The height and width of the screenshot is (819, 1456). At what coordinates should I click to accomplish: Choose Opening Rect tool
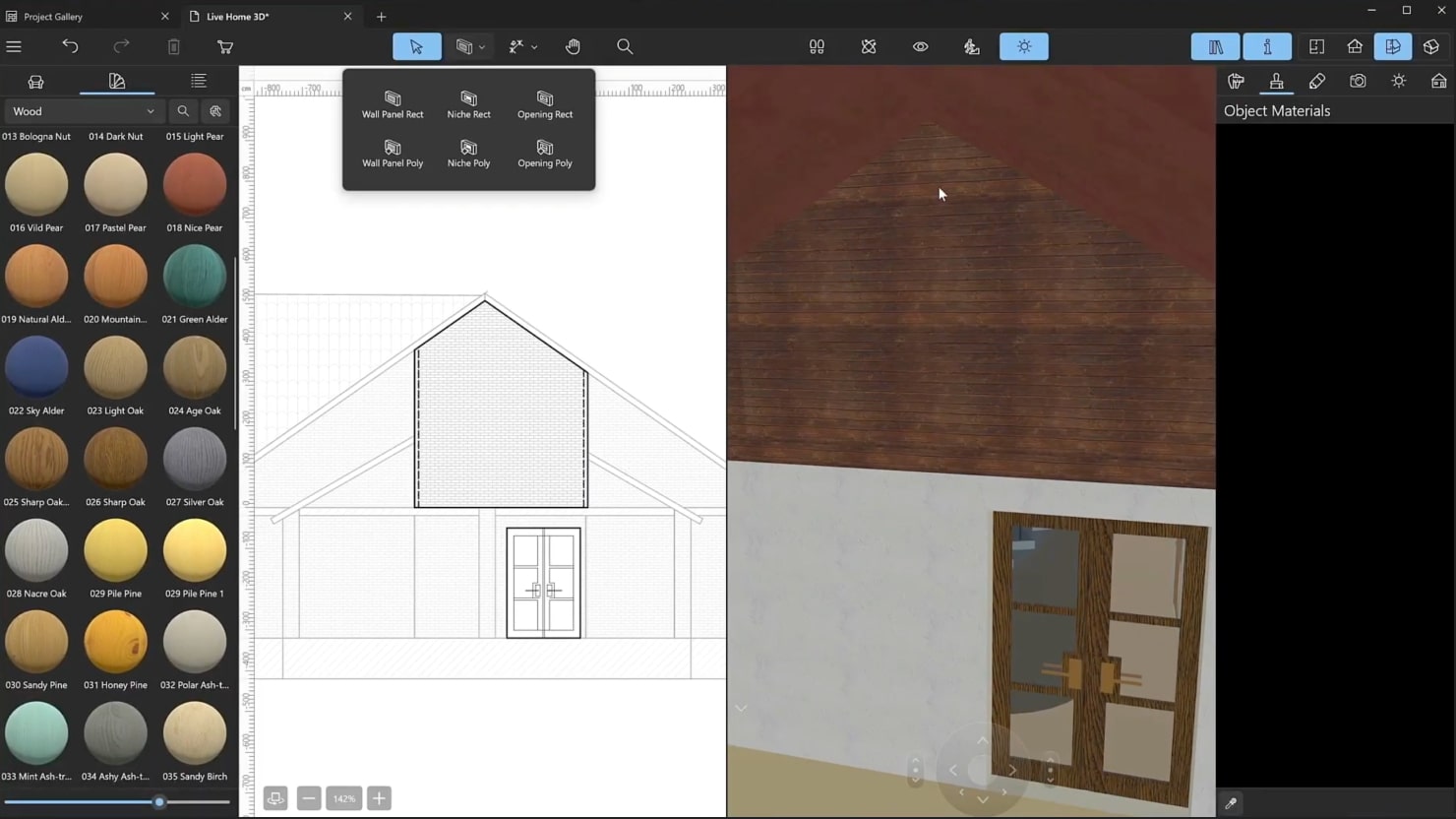tap(545, 104)
